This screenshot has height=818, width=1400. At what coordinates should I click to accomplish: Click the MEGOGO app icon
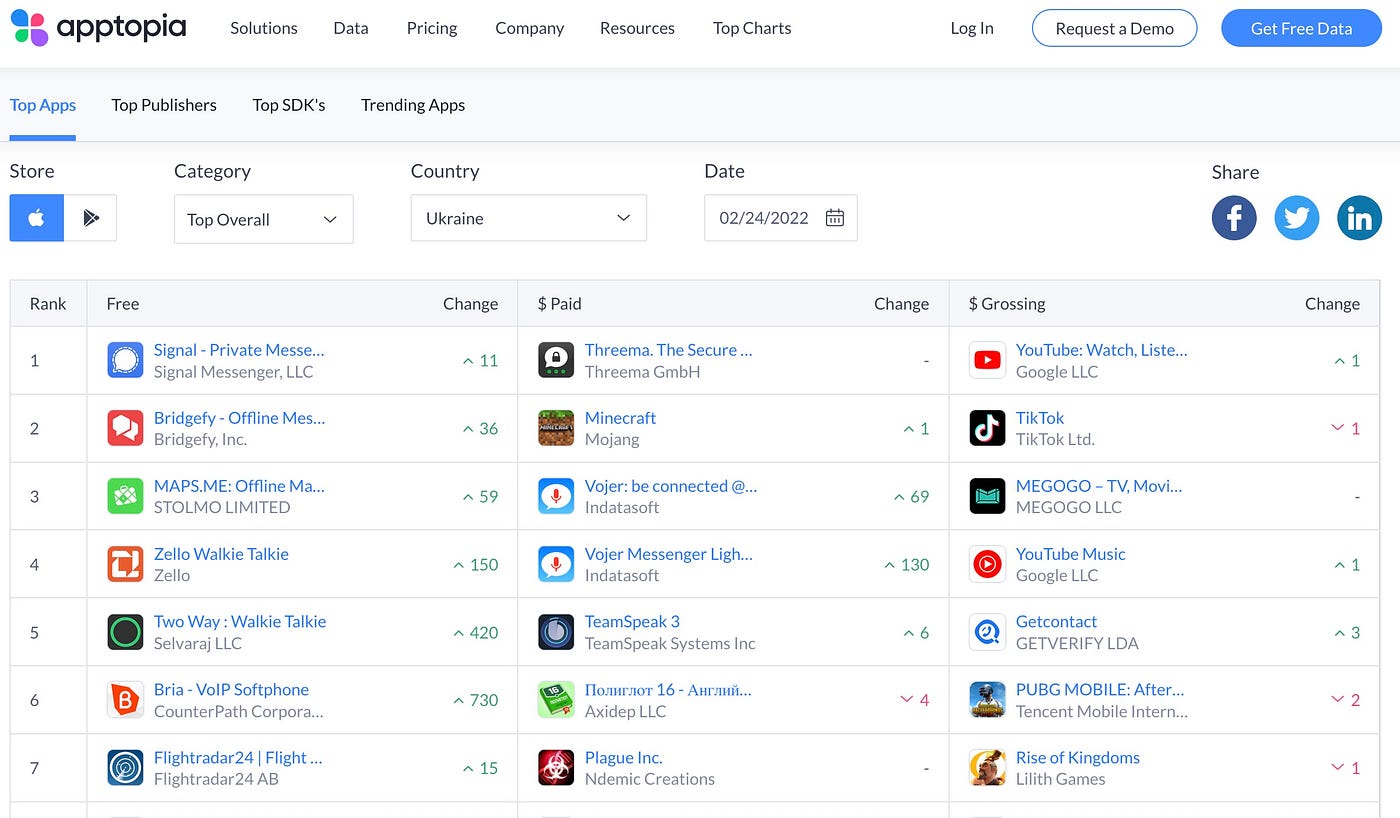pos(987,496)
